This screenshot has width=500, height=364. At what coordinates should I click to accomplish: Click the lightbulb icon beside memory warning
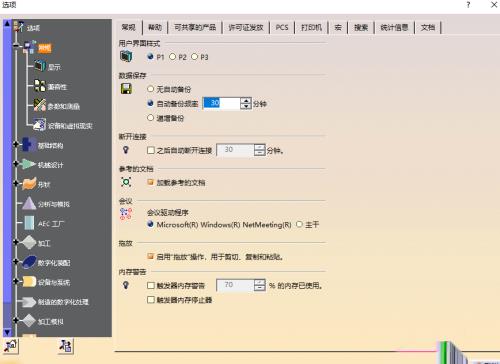(126, 285)
